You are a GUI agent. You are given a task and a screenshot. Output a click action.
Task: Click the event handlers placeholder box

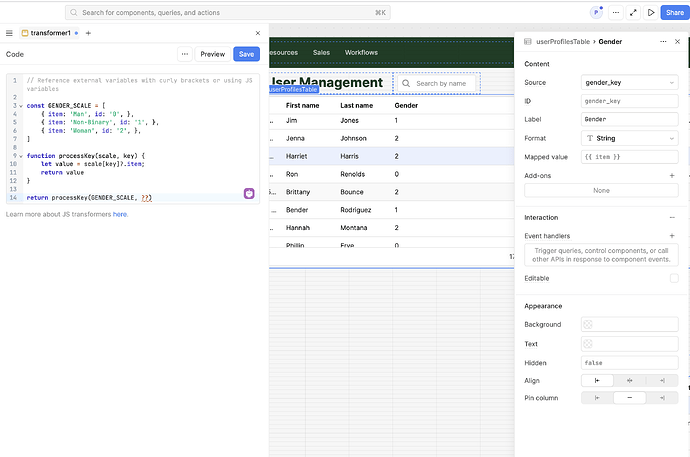tap(601, 255)
